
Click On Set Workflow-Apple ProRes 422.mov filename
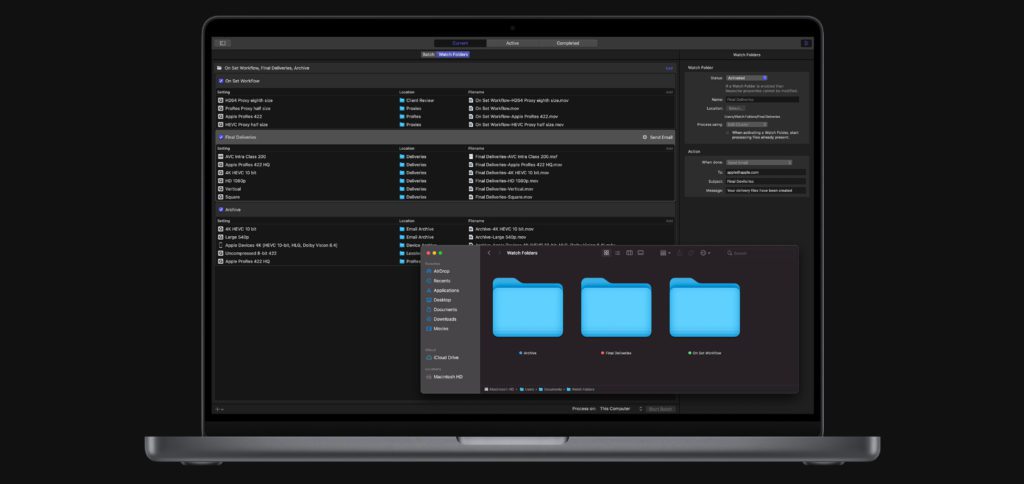point(516,116)
